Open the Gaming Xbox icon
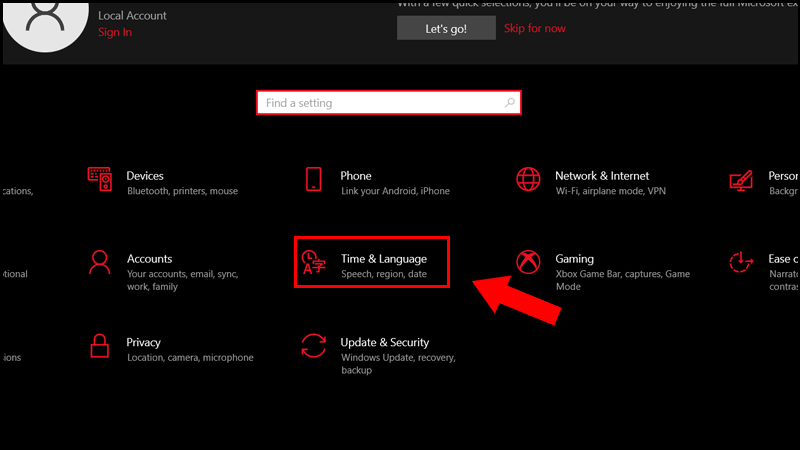Screen dimensions: 800x450 coord(528,262)
